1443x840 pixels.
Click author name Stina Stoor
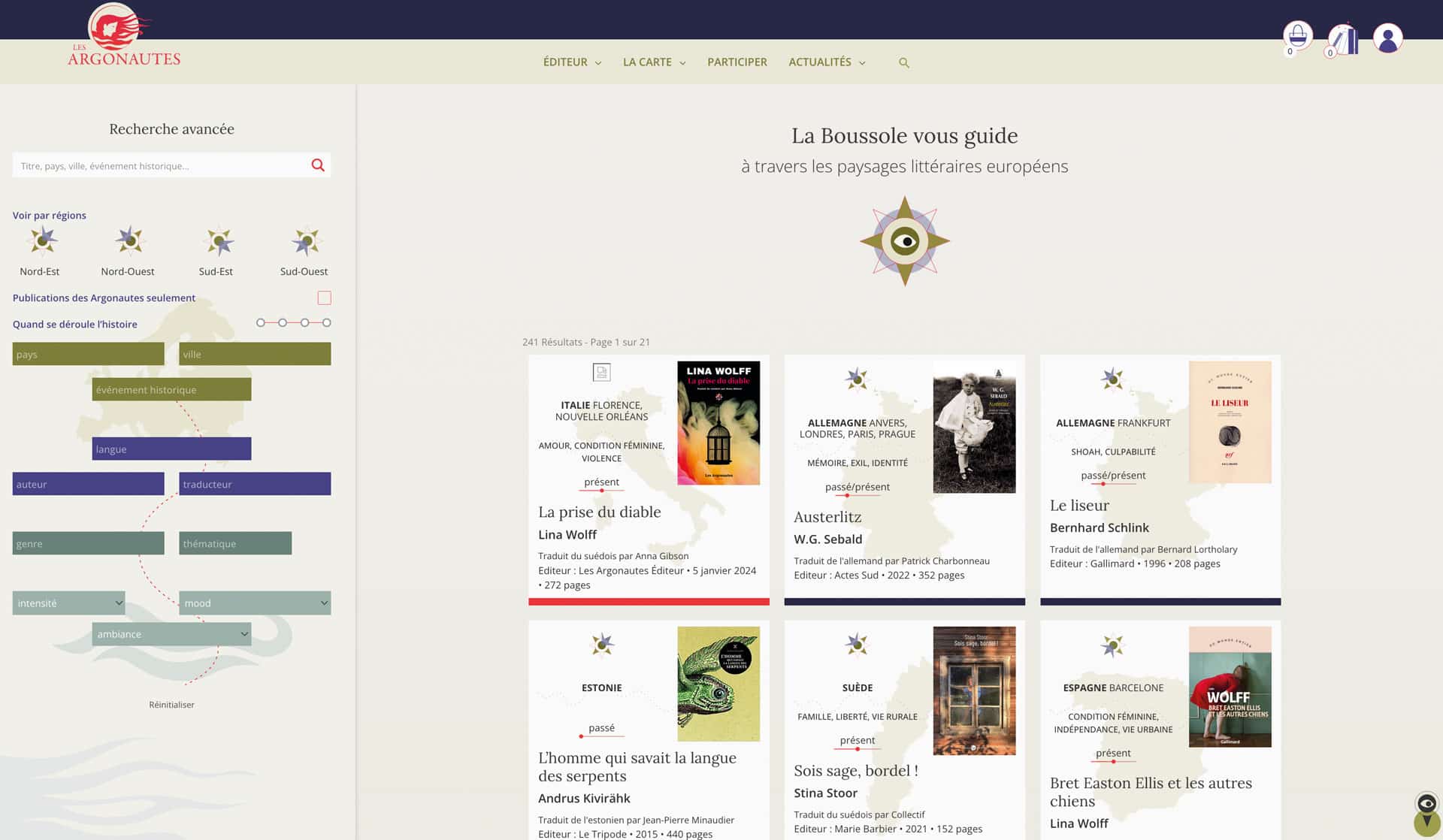click(825, 793)
